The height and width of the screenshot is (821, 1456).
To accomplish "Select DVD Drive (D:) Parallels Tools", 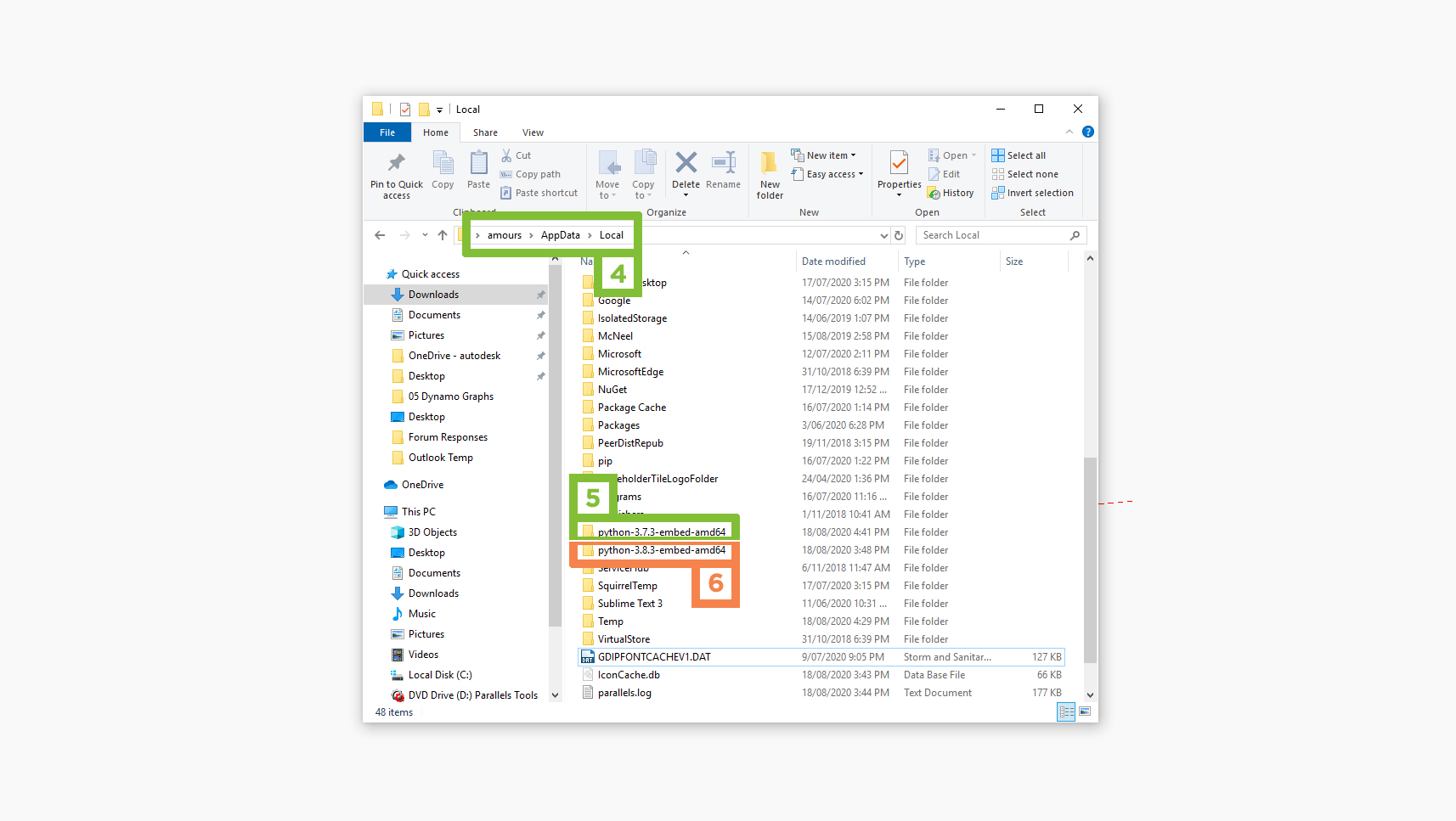I will tap(465, 695).
